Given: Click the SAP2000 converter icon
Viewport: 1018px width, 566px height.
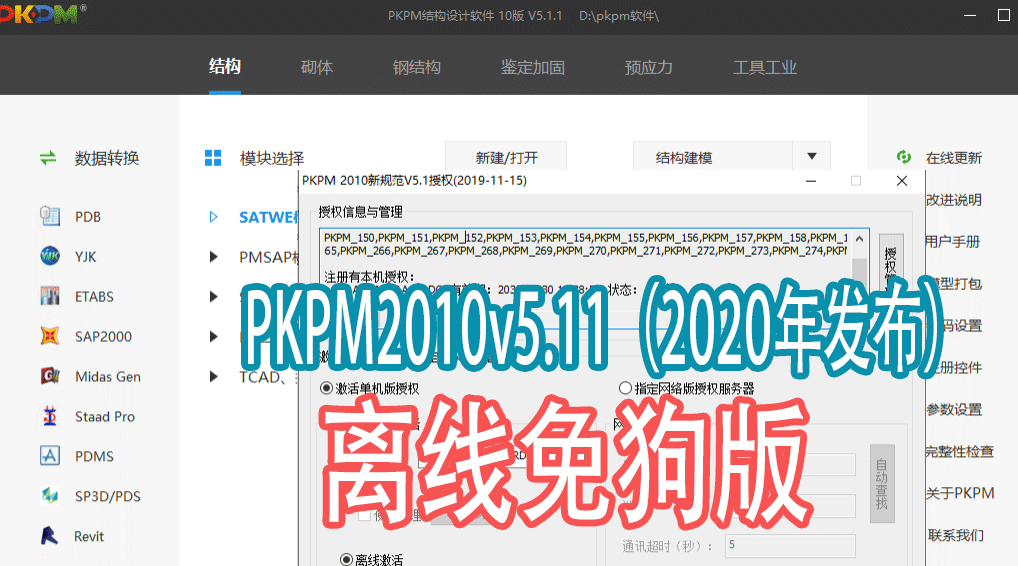Looking at the screenshot, I should pos(50,336).
